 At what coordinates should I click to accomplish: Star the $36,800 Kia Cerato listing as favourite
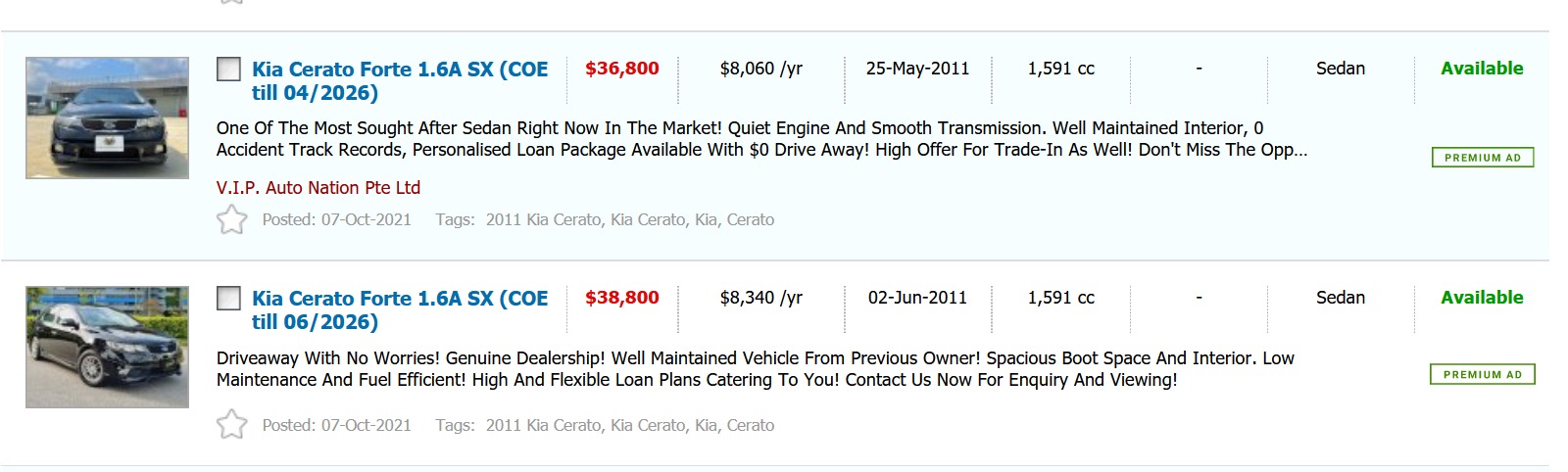(232, 219)
